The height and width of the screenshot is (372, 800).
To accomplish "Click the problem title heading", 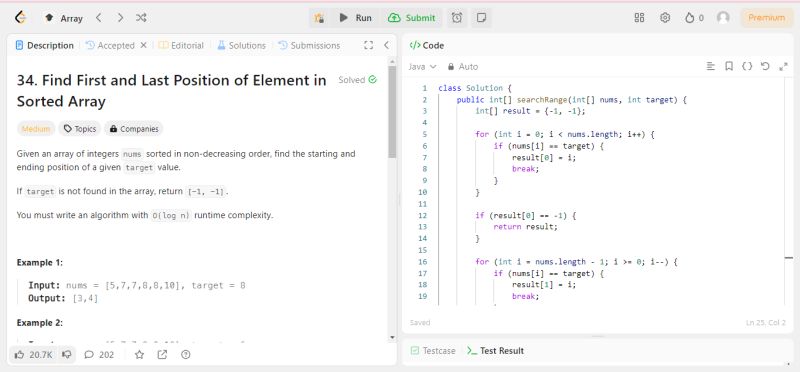I will coord(171,90).
